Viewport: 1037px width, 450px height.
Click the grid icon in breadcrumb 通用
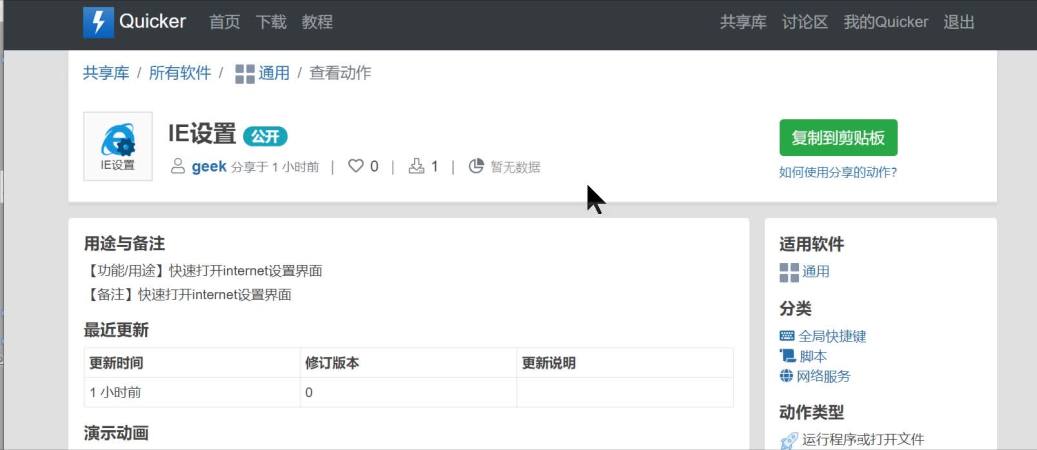pyautogui.click(x=245, y=73)
